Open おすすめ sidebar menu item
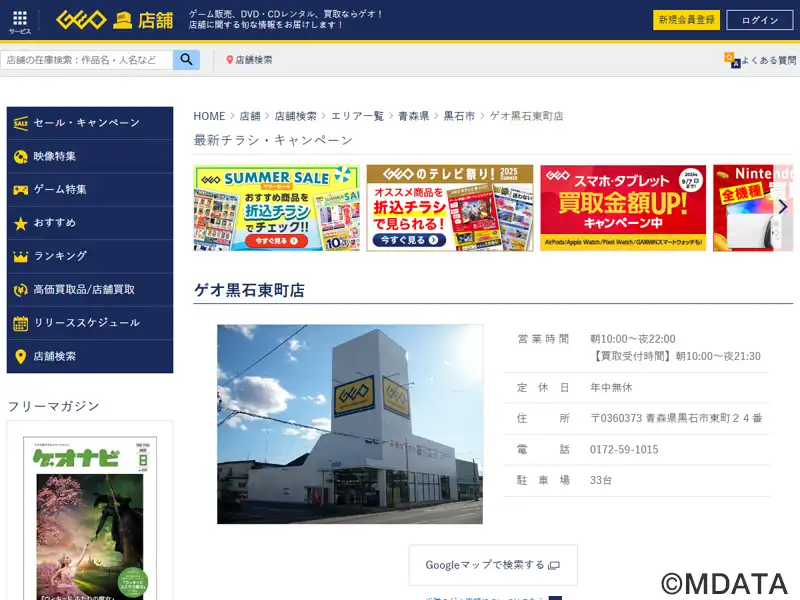 coord(90,223)
